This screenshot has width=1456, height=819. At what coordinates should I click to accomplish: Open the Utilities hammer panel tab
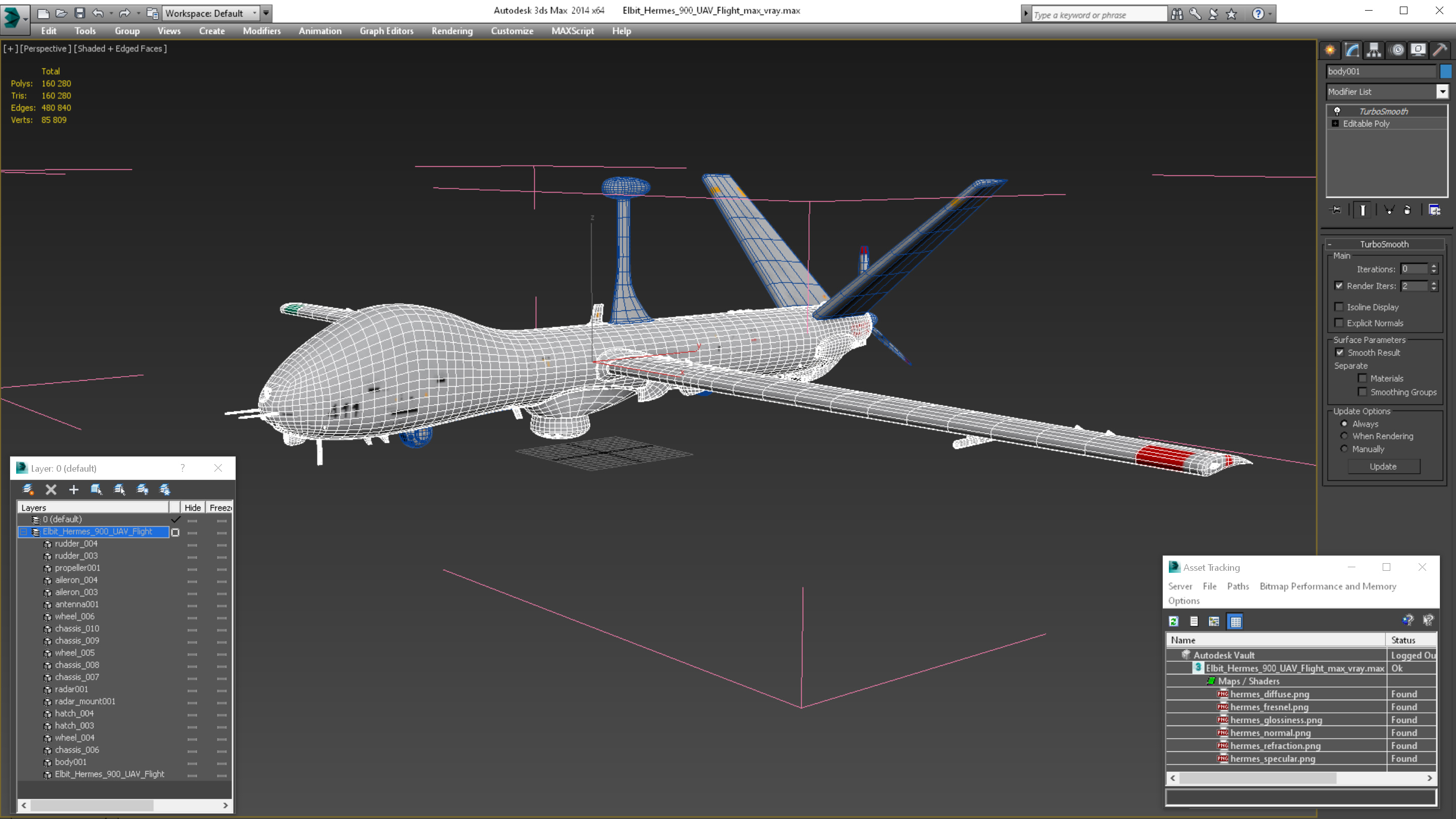click(x=1440, y=50)
